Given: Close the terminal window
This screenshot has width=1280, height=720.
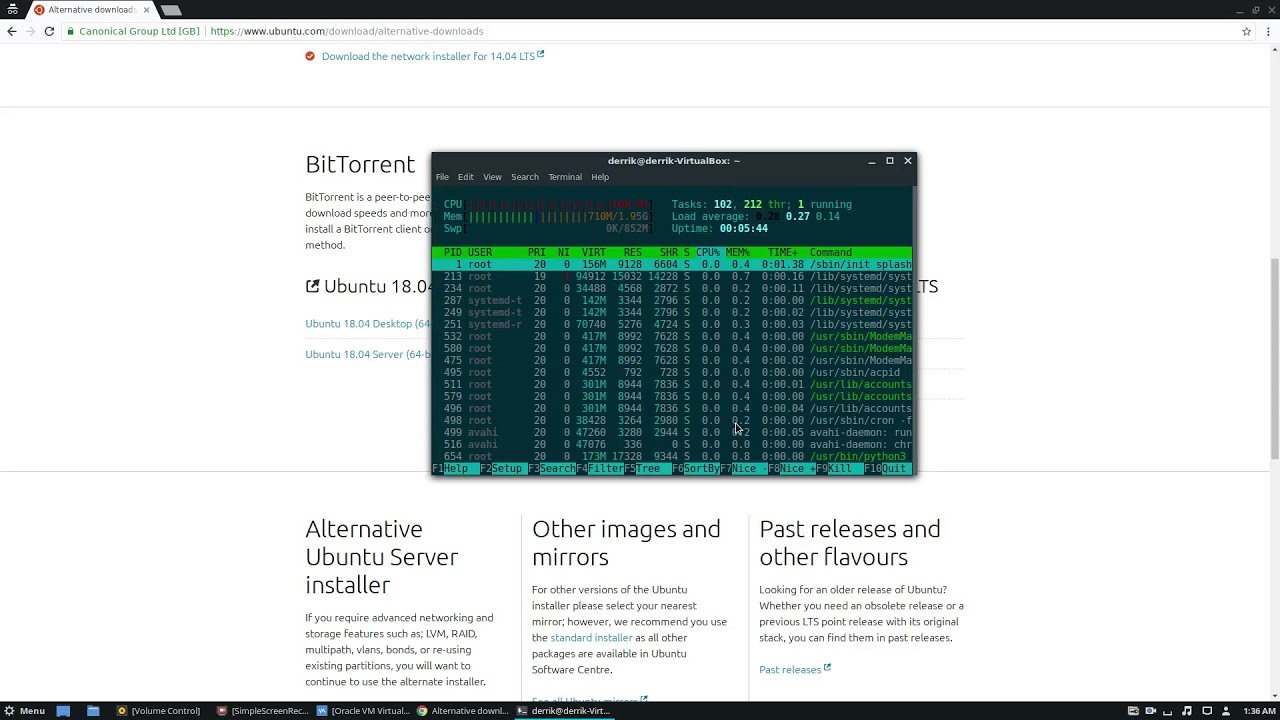Looking at the screenshot, I should (x=908, y=161).
